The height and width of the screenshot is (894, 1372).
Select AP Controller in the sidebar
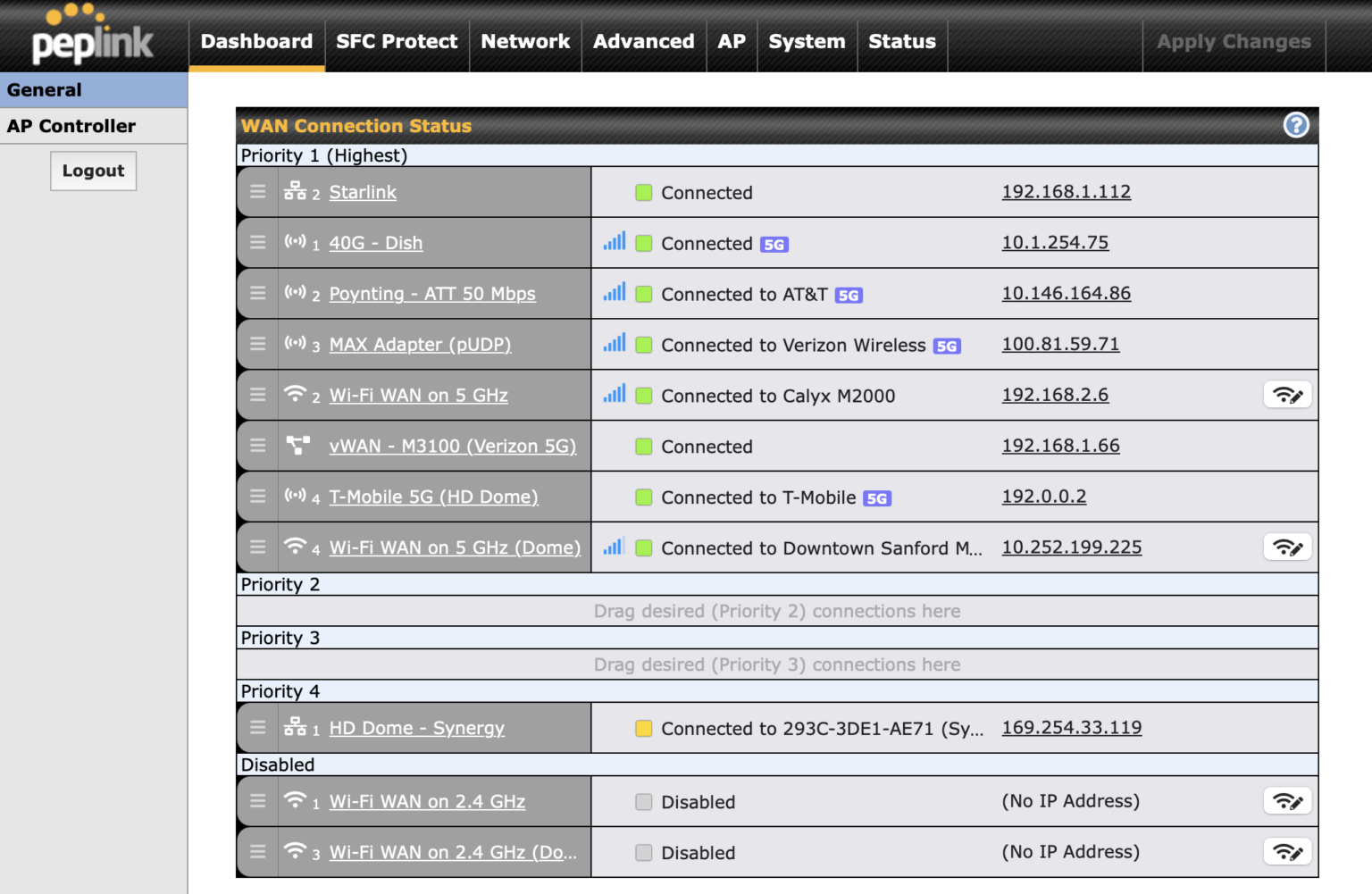tap(71, 126)
